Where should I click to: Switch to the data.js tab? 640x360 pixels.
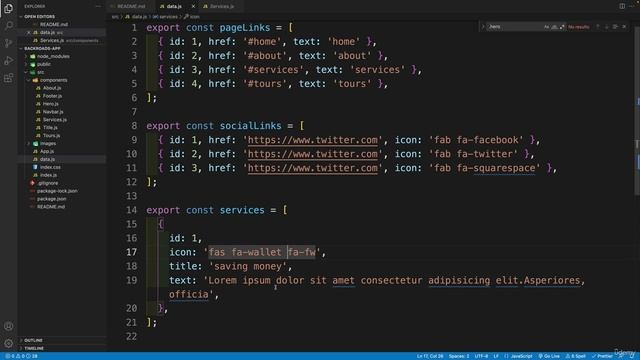pyautogui.click(x=174, y=7)
